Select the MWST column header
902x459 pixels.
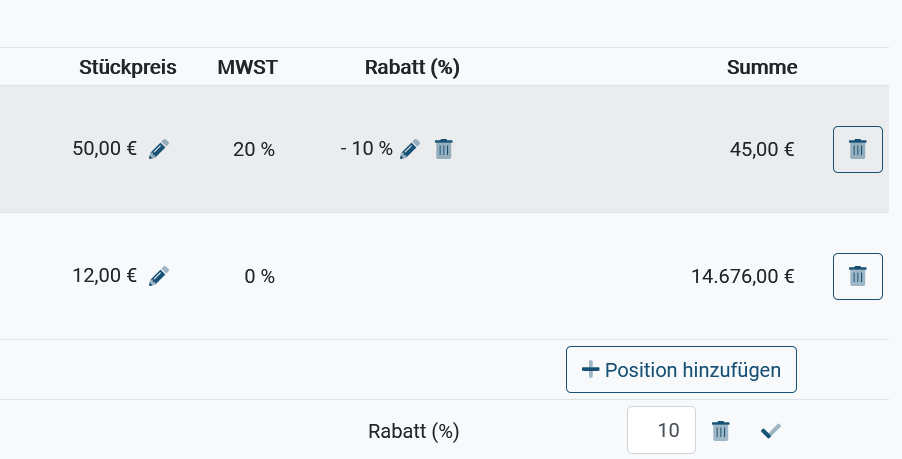point(247,67)
